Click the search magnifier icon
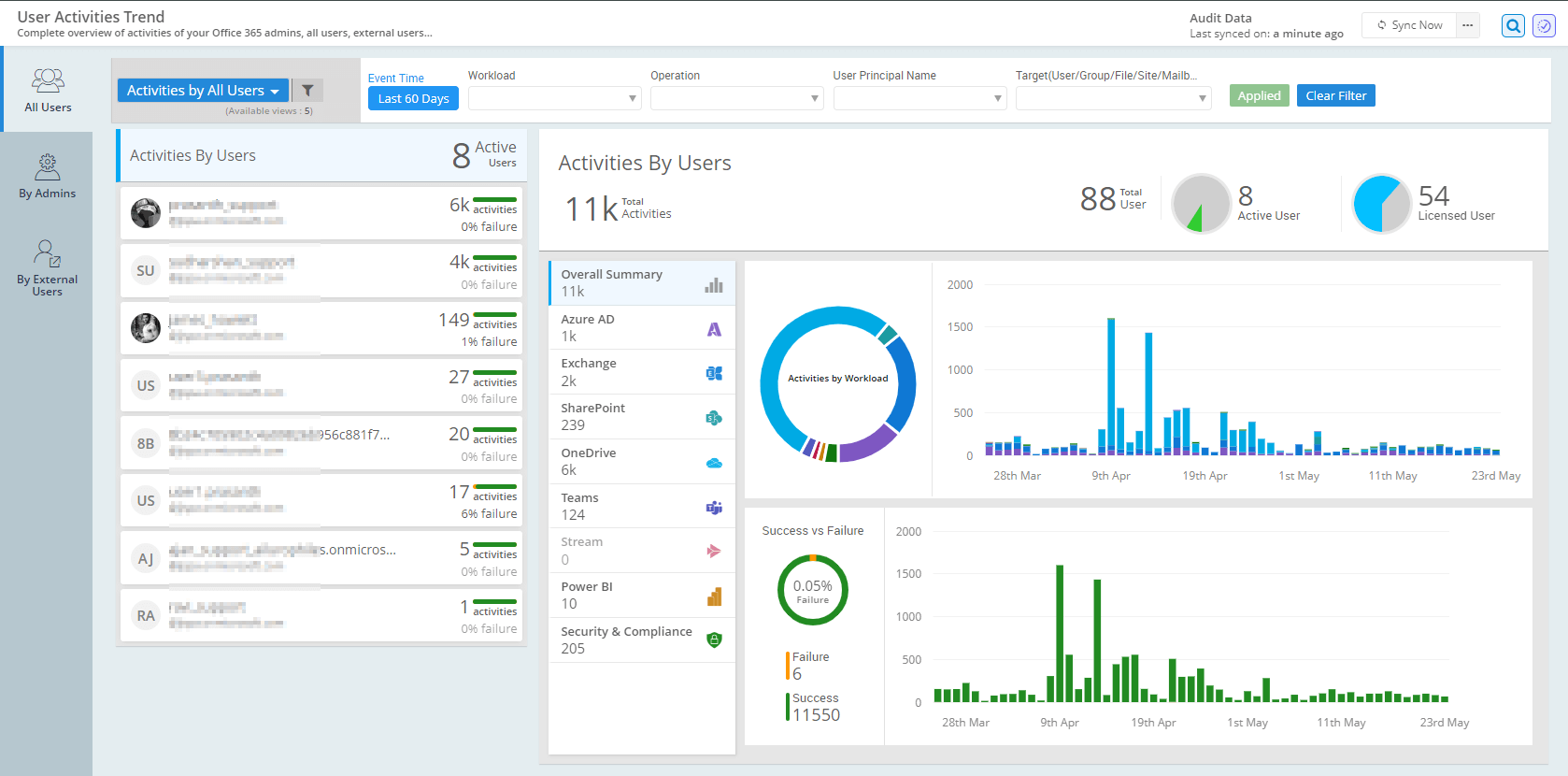 tap(1513, 26)
